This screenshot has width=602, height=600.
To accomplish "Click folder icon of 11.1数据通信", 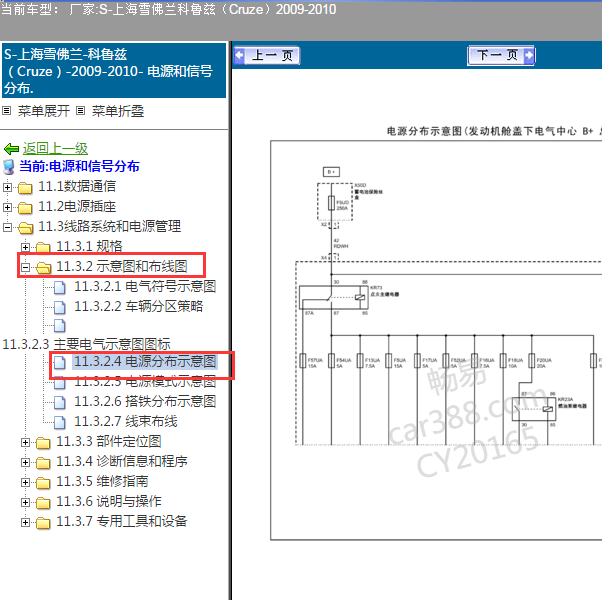I will (25, 188).
